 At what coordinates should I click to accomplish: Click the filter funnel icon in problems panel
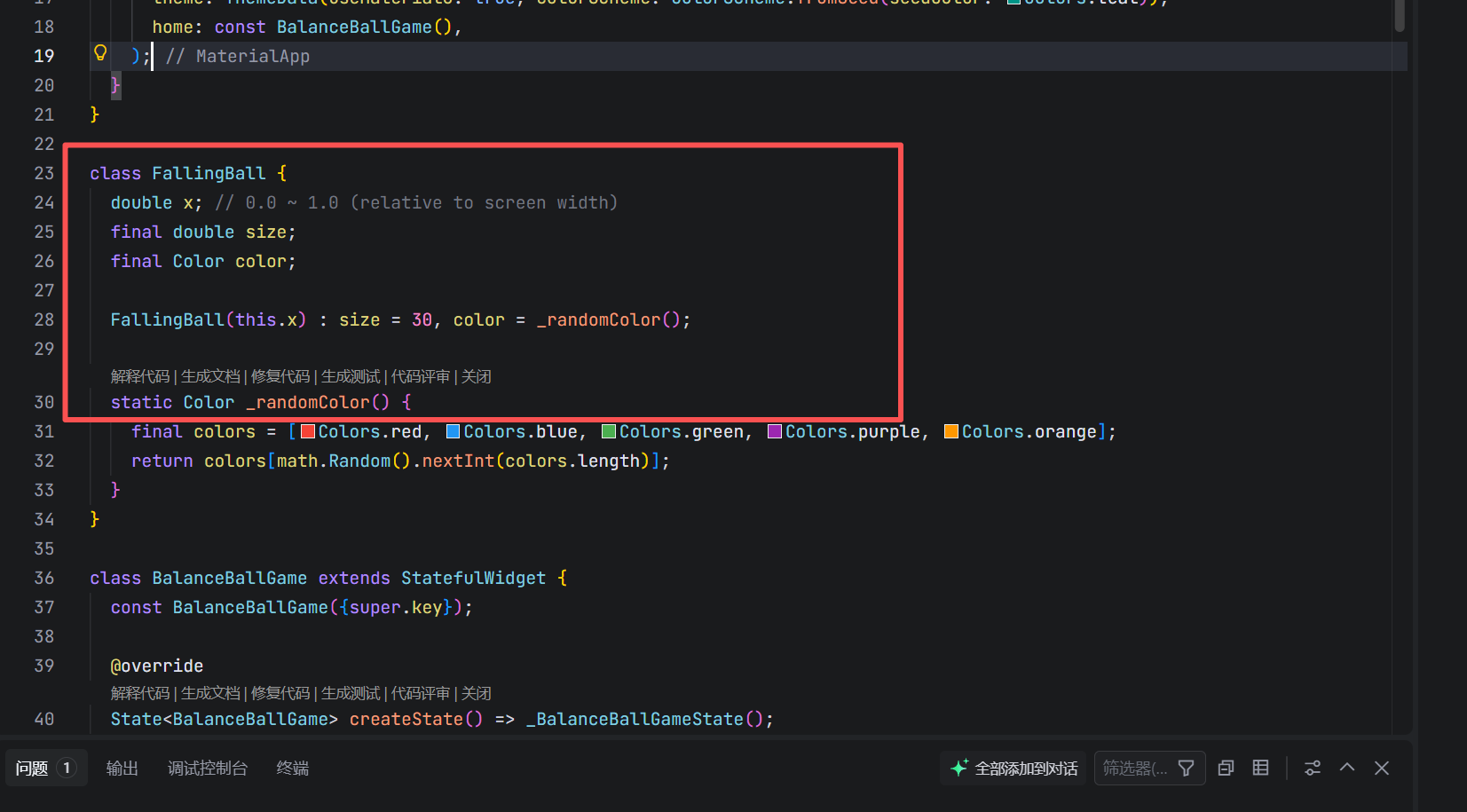point(1186,769)
